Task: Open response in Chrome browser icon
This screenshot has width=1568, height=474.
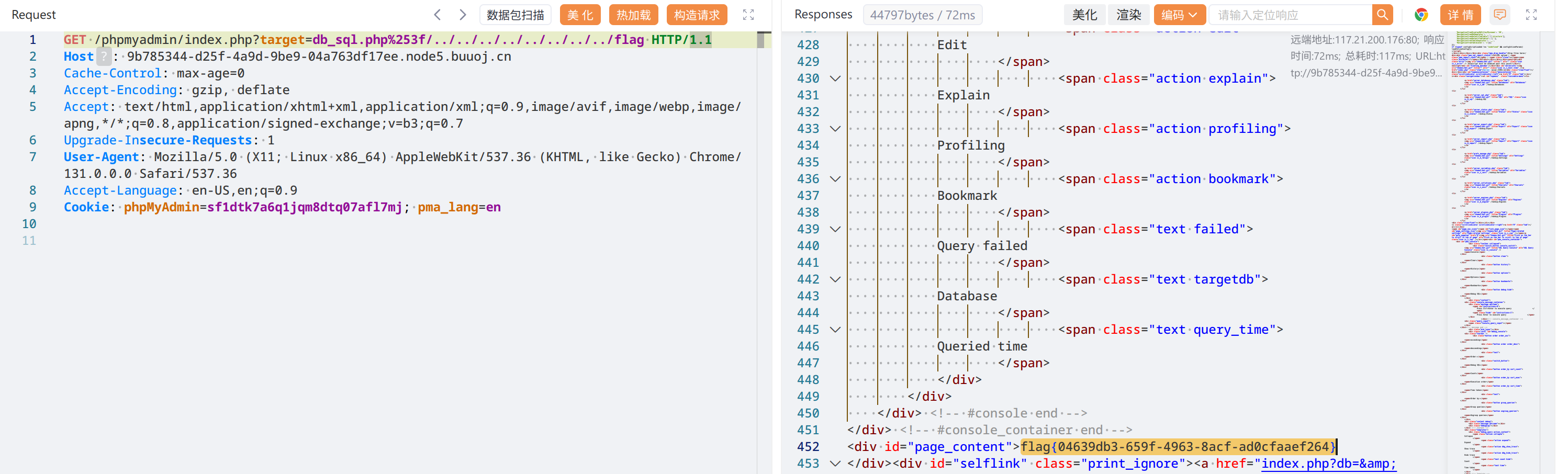Action: (x=1421, y=15)
